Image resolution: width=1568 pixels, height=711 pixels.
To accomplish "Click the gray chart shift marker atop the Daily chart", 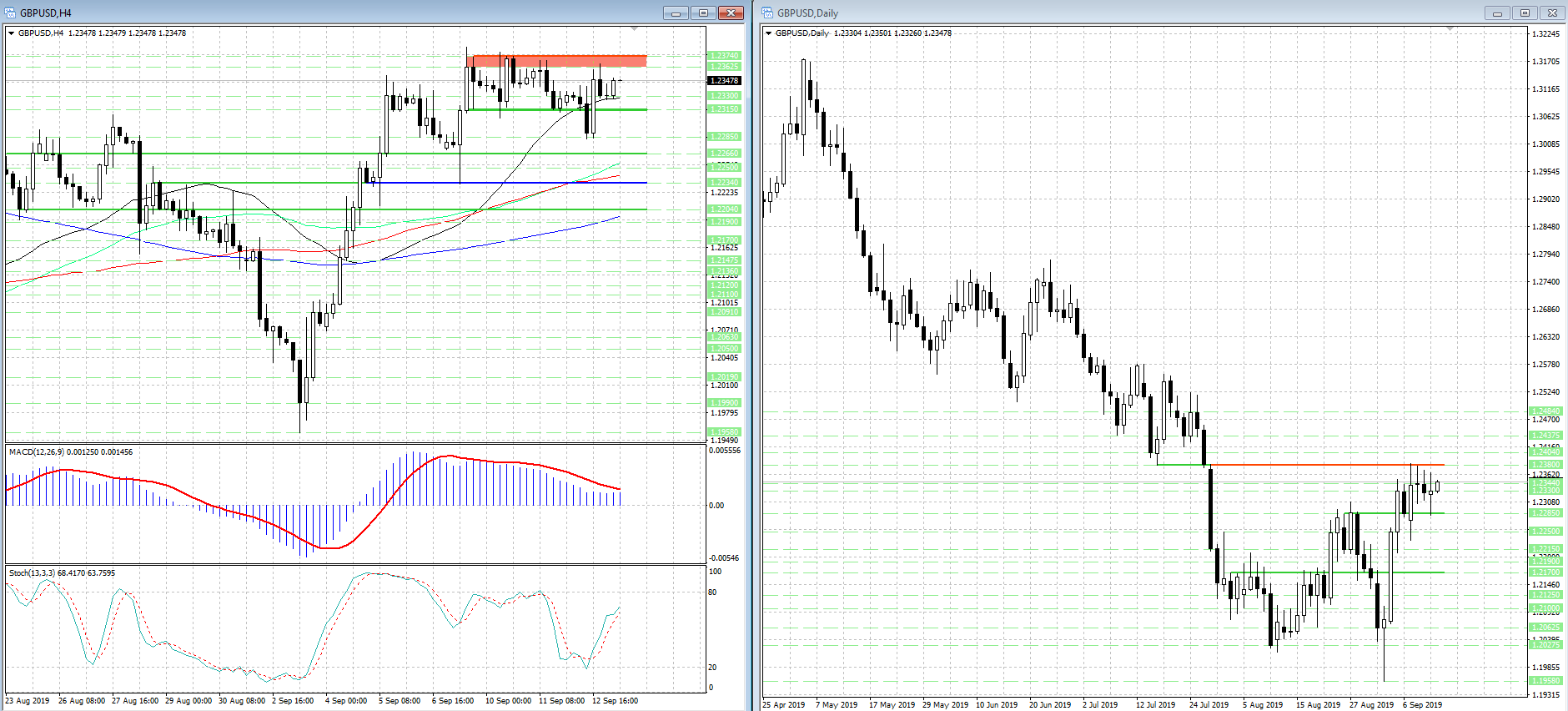I will (x=1450, y=29).
